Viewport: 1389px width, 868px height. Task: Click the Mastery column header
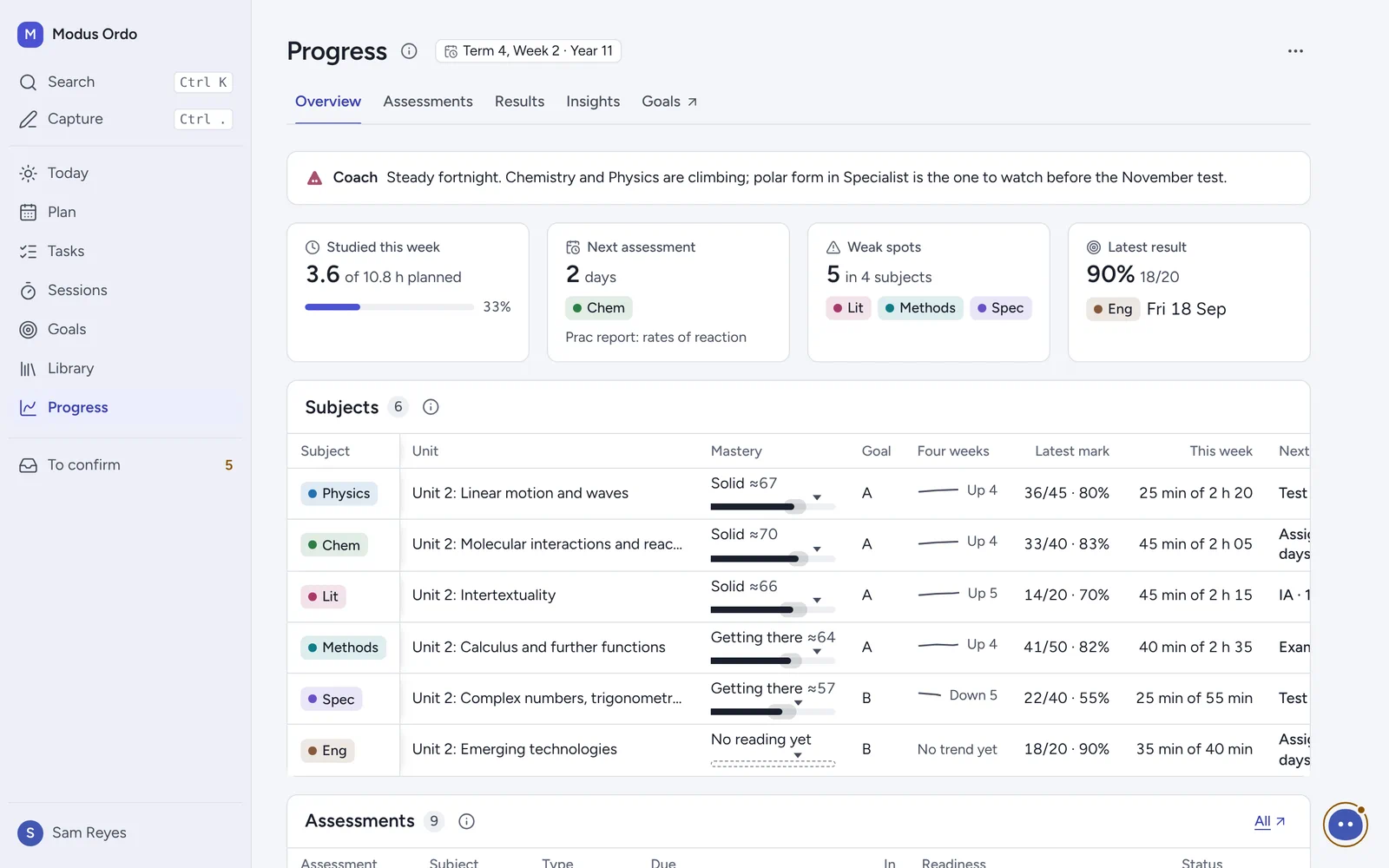coord(736,451)
